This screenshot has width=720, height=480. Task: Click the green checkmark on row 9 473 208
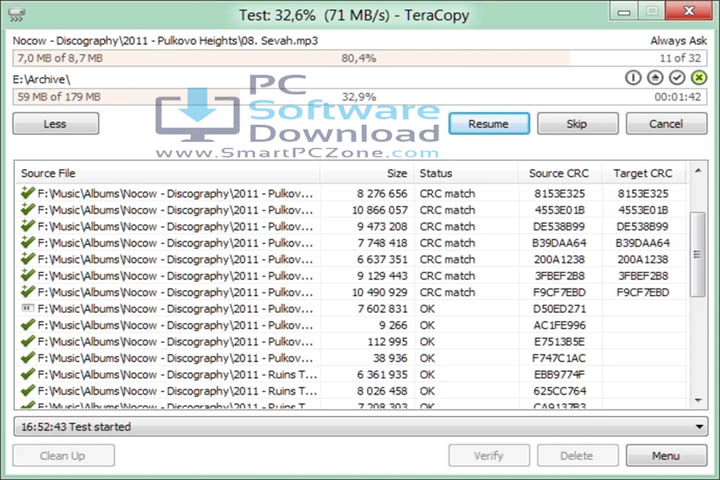(x=28, y=226)
